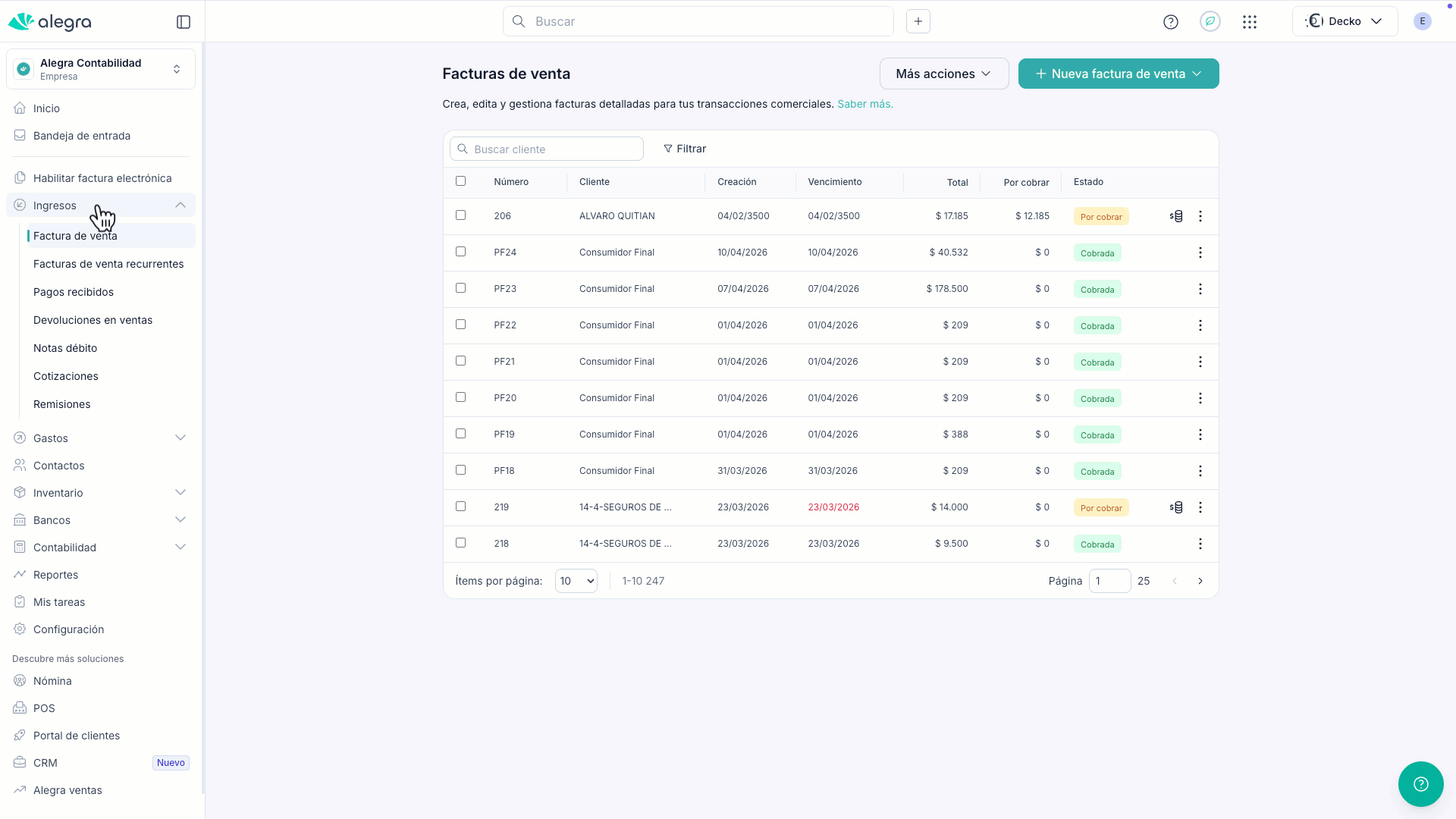Open the Más acciones dropdown

943,74
